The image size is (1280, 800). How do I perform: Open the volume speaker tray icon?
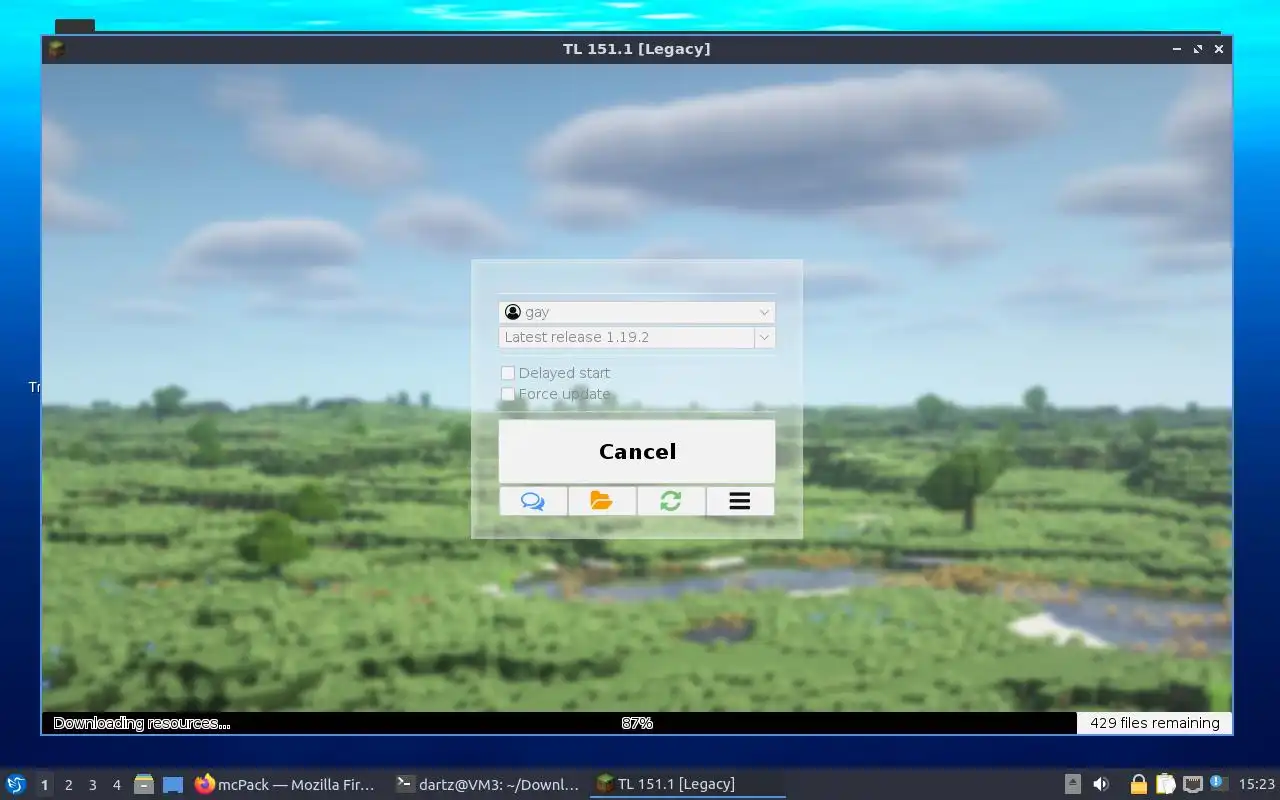click(x=1101, y=784)
